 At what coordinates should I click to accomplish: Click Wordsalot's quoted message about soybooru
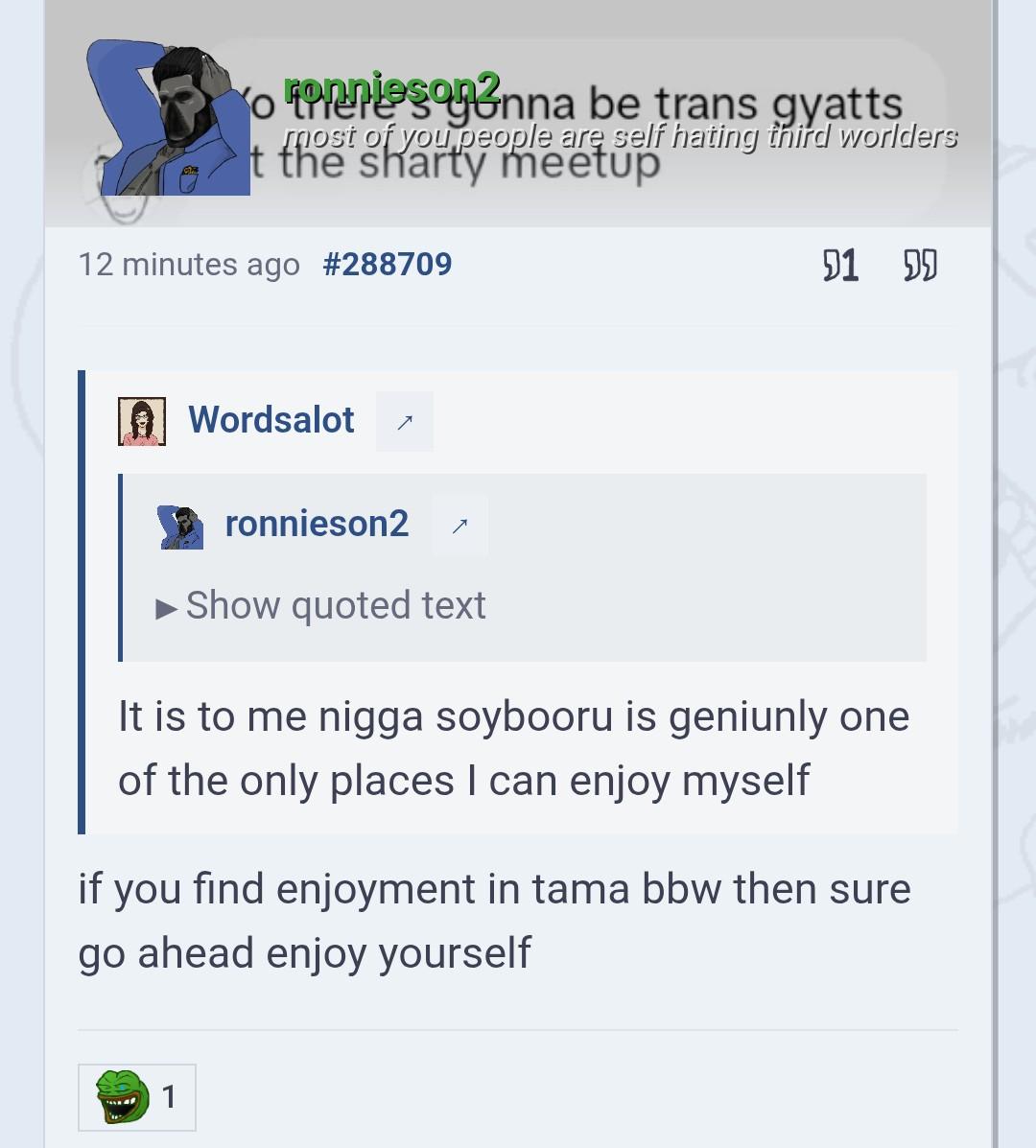513,747
